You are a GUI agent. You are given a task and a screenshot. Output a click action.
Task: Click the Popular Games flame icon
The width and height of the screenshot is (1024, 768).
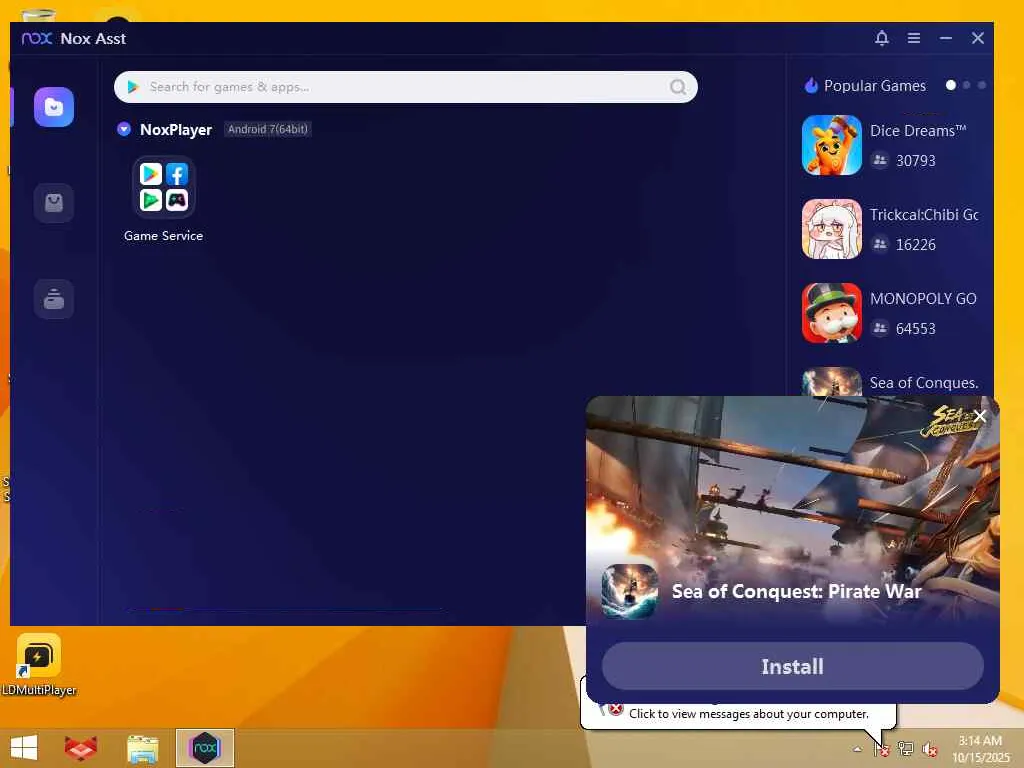(811, 85)
